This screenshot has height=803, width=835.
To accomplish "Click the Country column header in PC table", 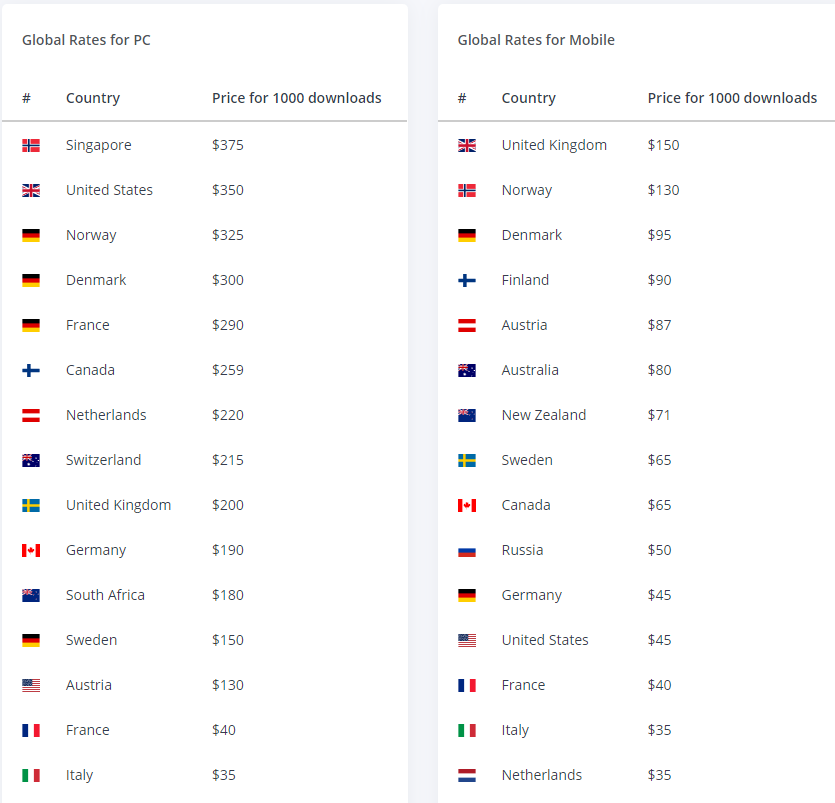I will [93, 98].
